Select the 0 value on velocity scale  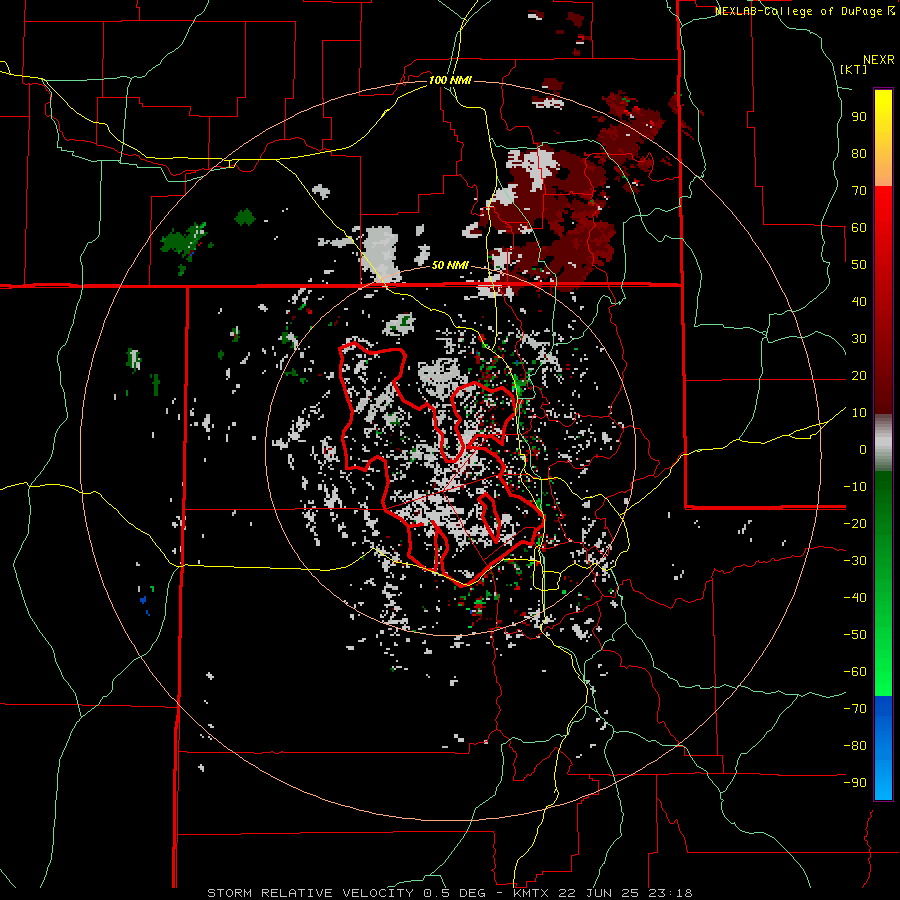863,450
